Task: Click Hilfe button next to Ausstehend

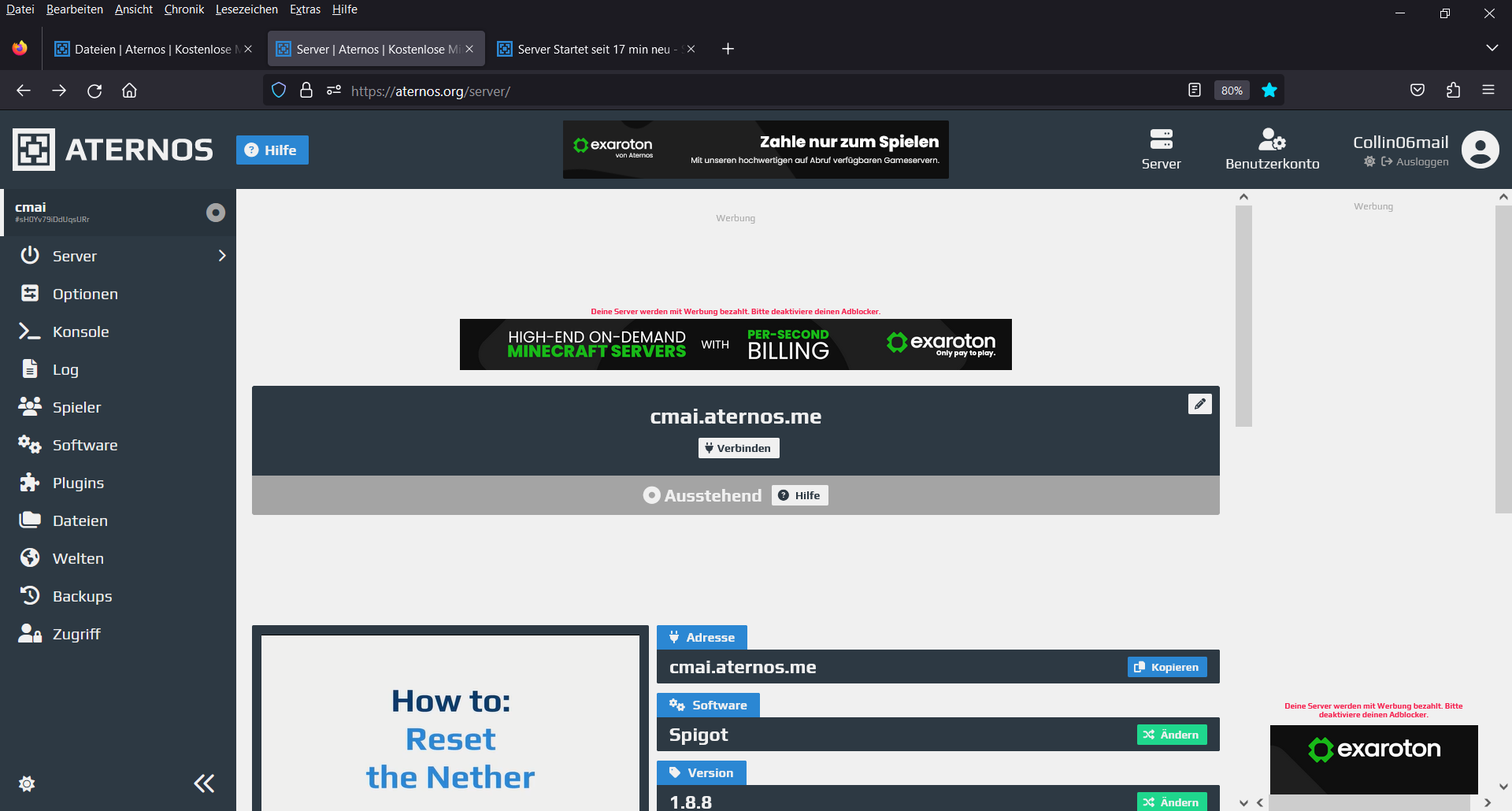Action: [800, 495]
